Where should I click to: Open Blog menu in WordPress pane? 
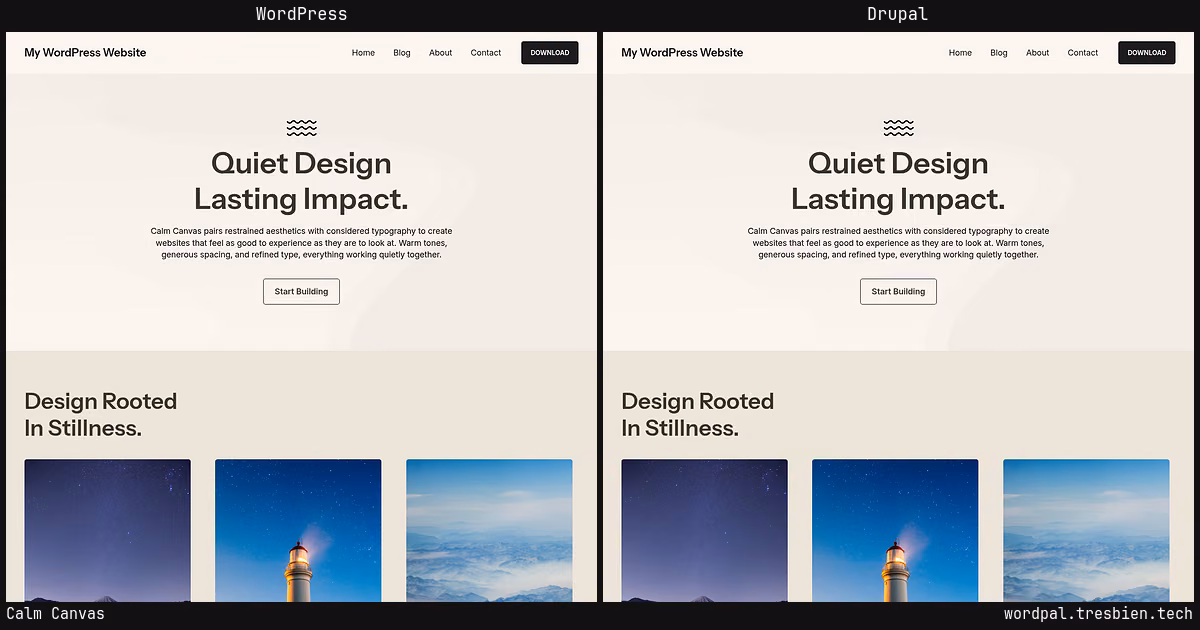pos(402,53)
